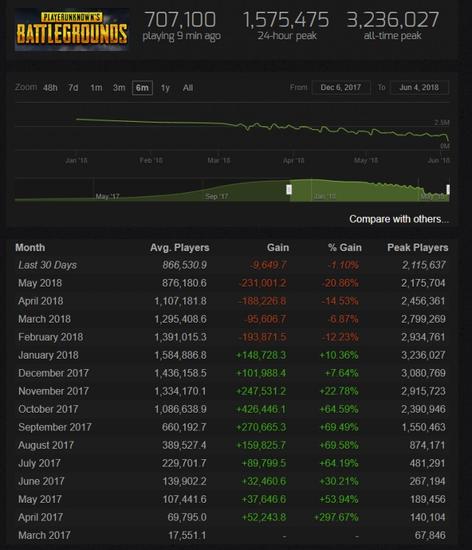Screen dimensions: 472x550
Task: Click the Avg. Players column header
Action: (180, 248)
